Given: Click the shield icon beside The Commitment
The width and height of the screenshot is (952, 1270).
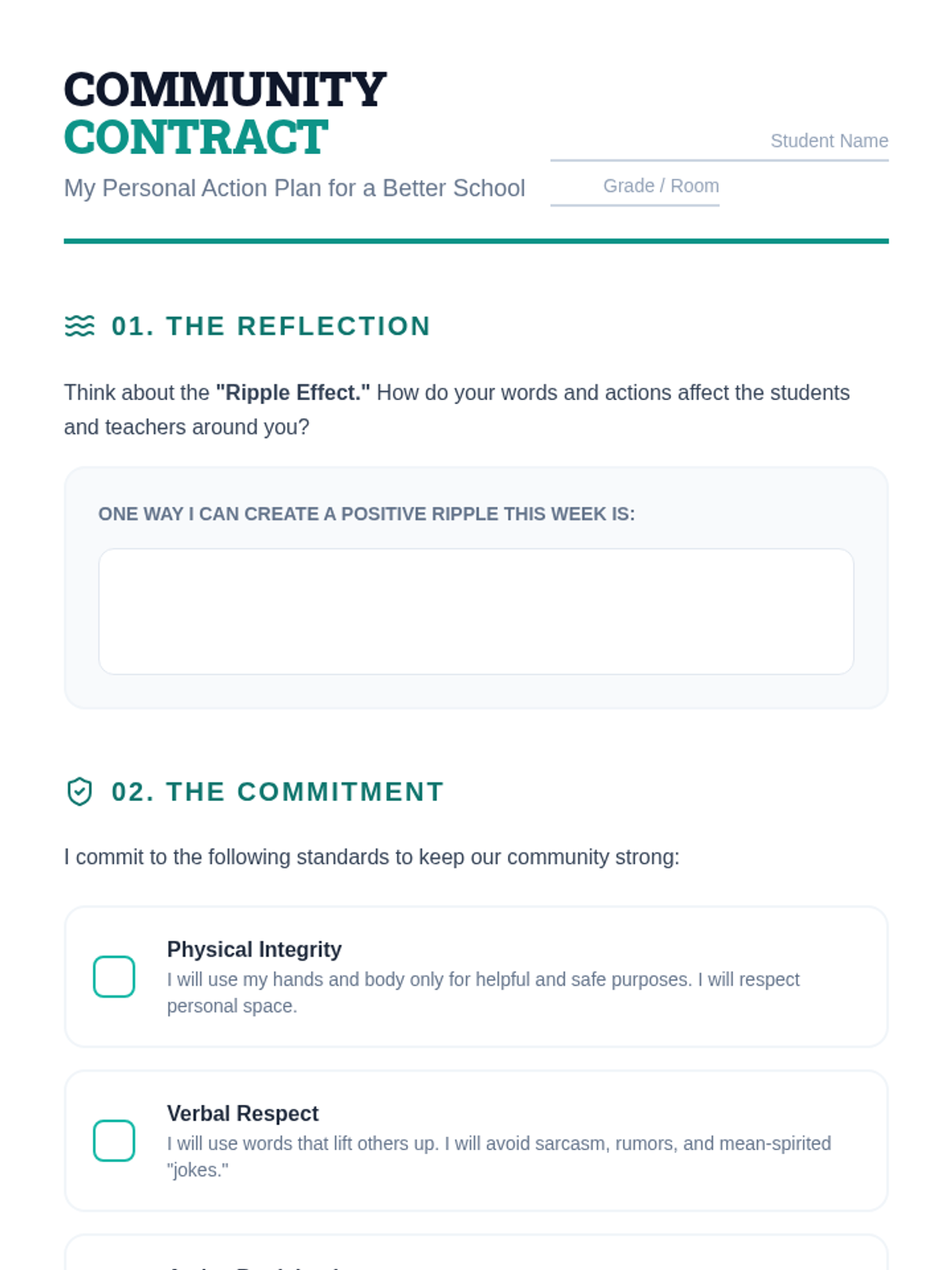Looking at the screenshot, I should click(x=79, y=791).
